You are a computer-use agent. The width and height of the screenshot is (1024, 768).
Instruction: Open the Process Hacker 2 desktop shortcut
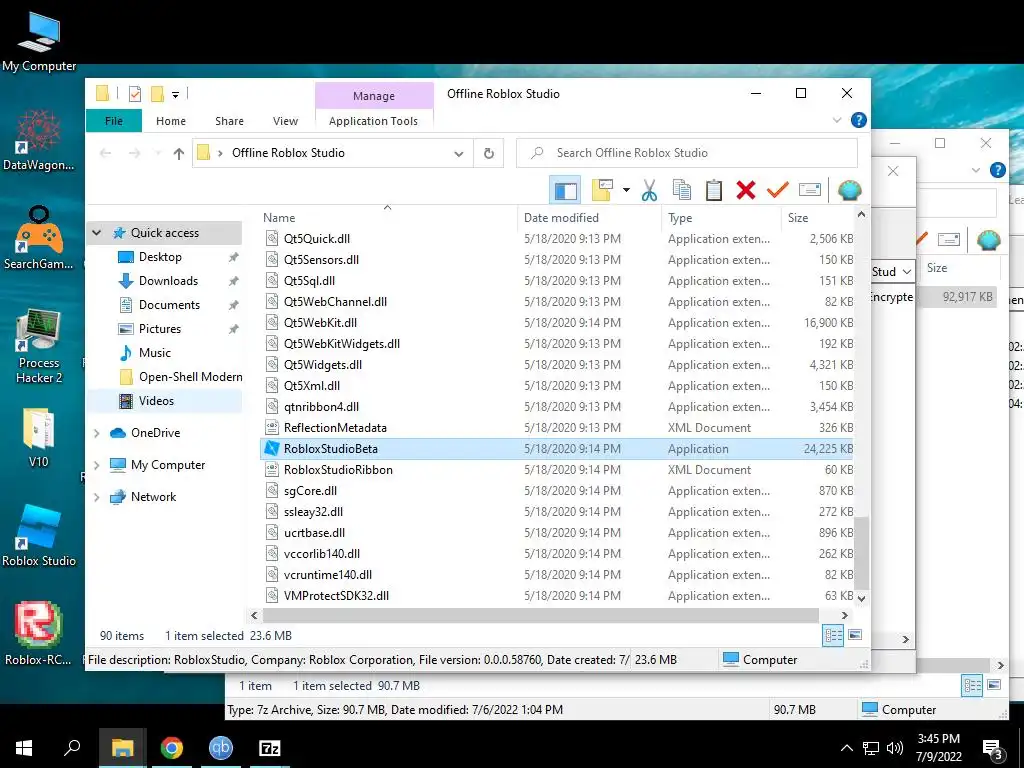[39, 345]
